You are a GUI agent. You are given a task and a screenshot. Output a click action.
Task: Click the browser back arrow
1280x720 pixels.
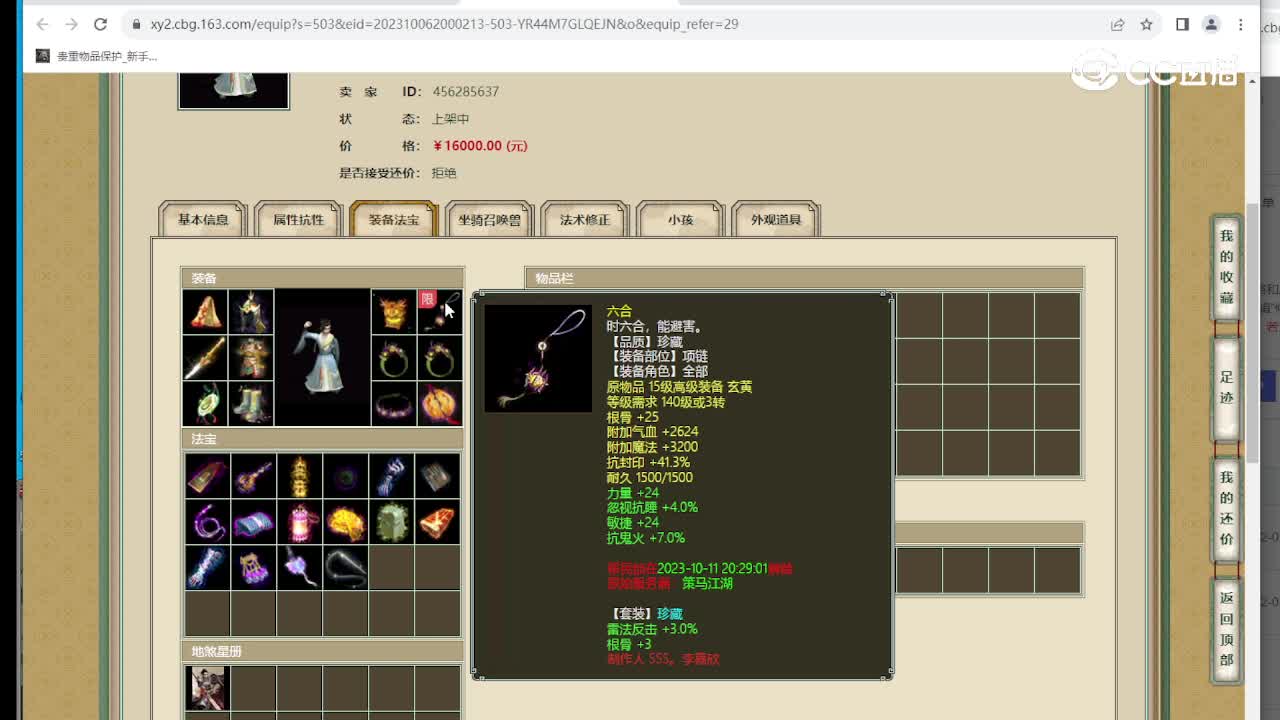(x=42, y=24)
